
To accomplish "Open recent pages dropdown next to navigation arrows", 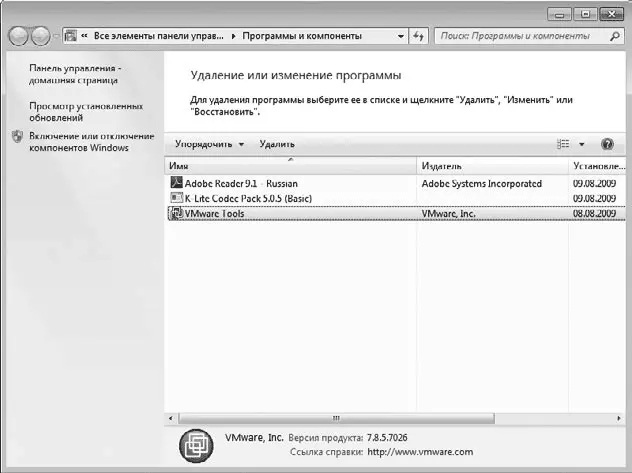I will 56,36.
